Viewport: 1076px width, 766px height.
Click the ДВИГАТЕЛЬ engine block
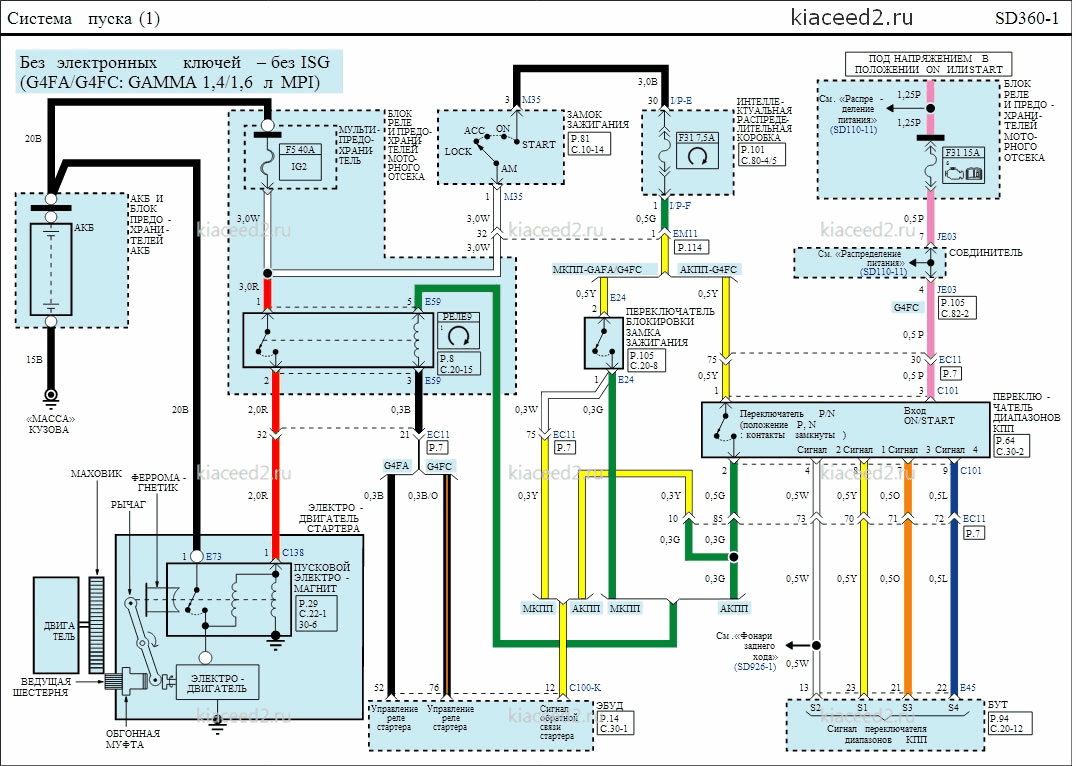56,625
